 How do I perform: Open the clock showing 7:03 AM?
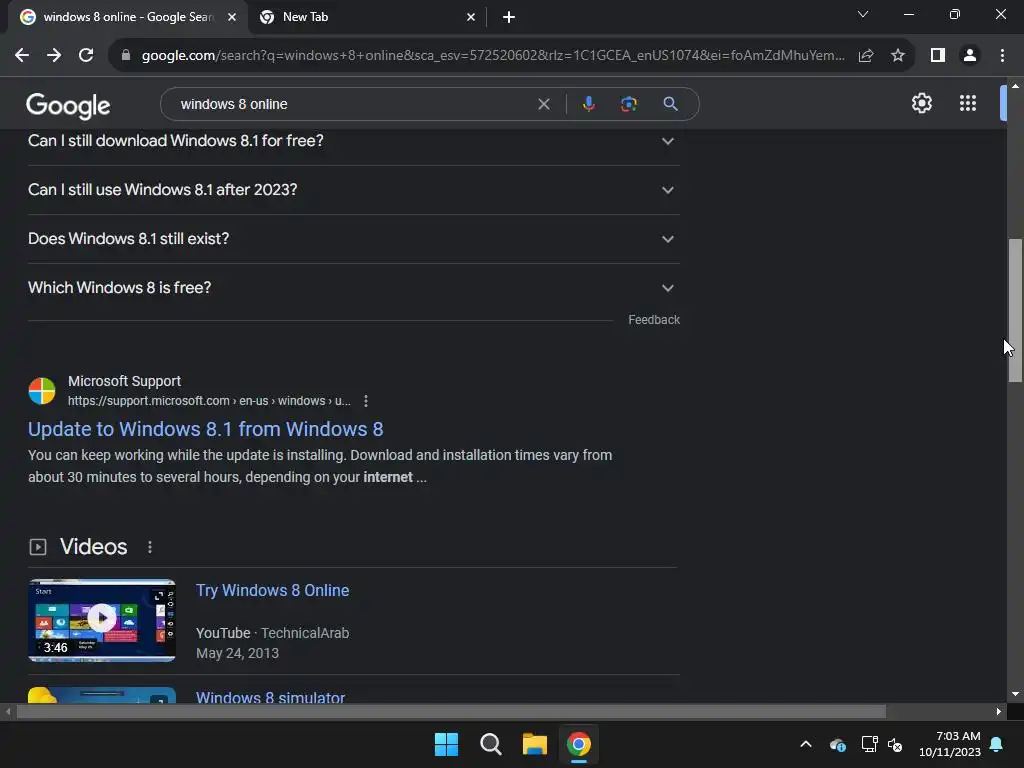tap(950, 744)
